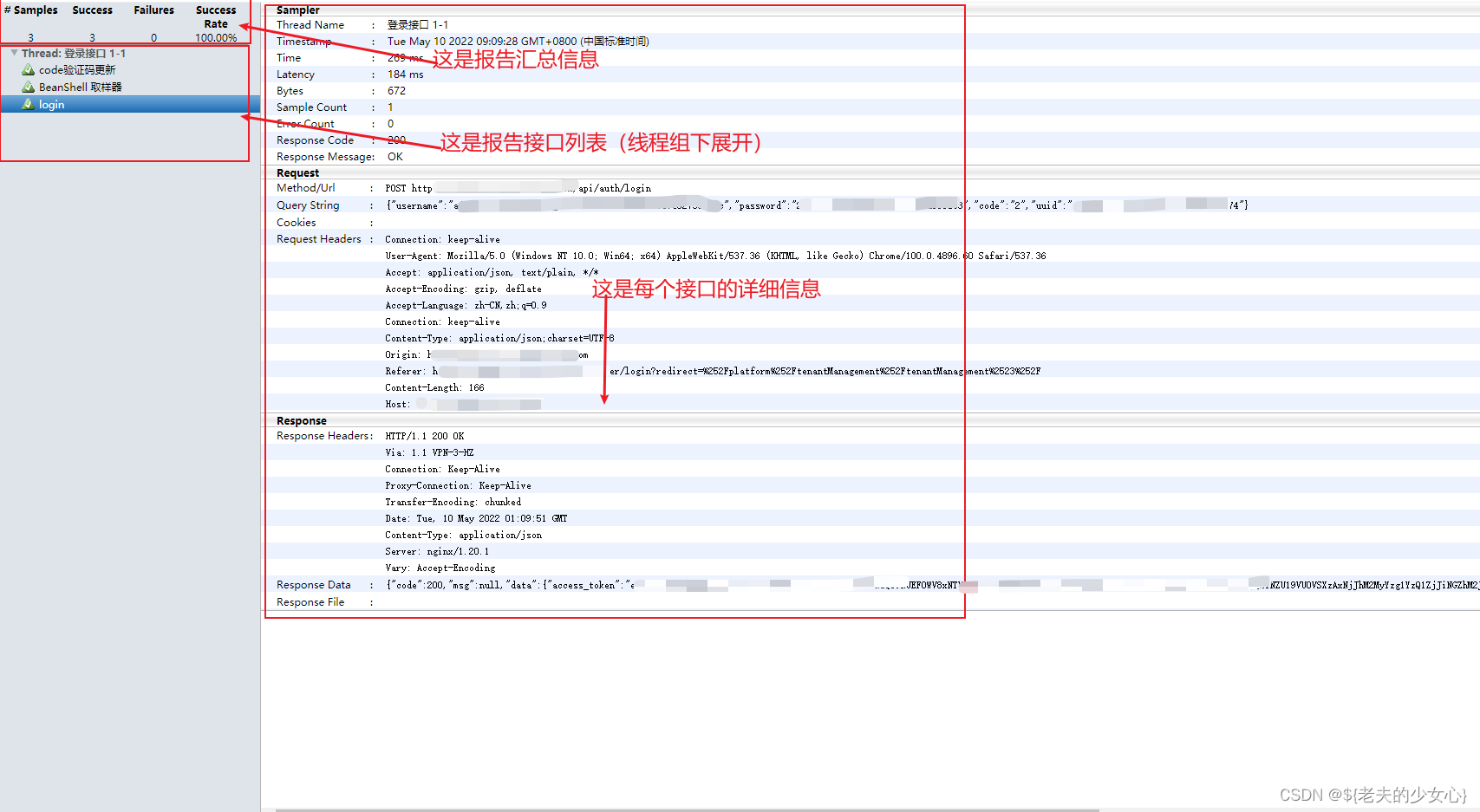This screenshot has height=812, width=1480.
Task: Click the Host header line
Action: coord(464,405)
